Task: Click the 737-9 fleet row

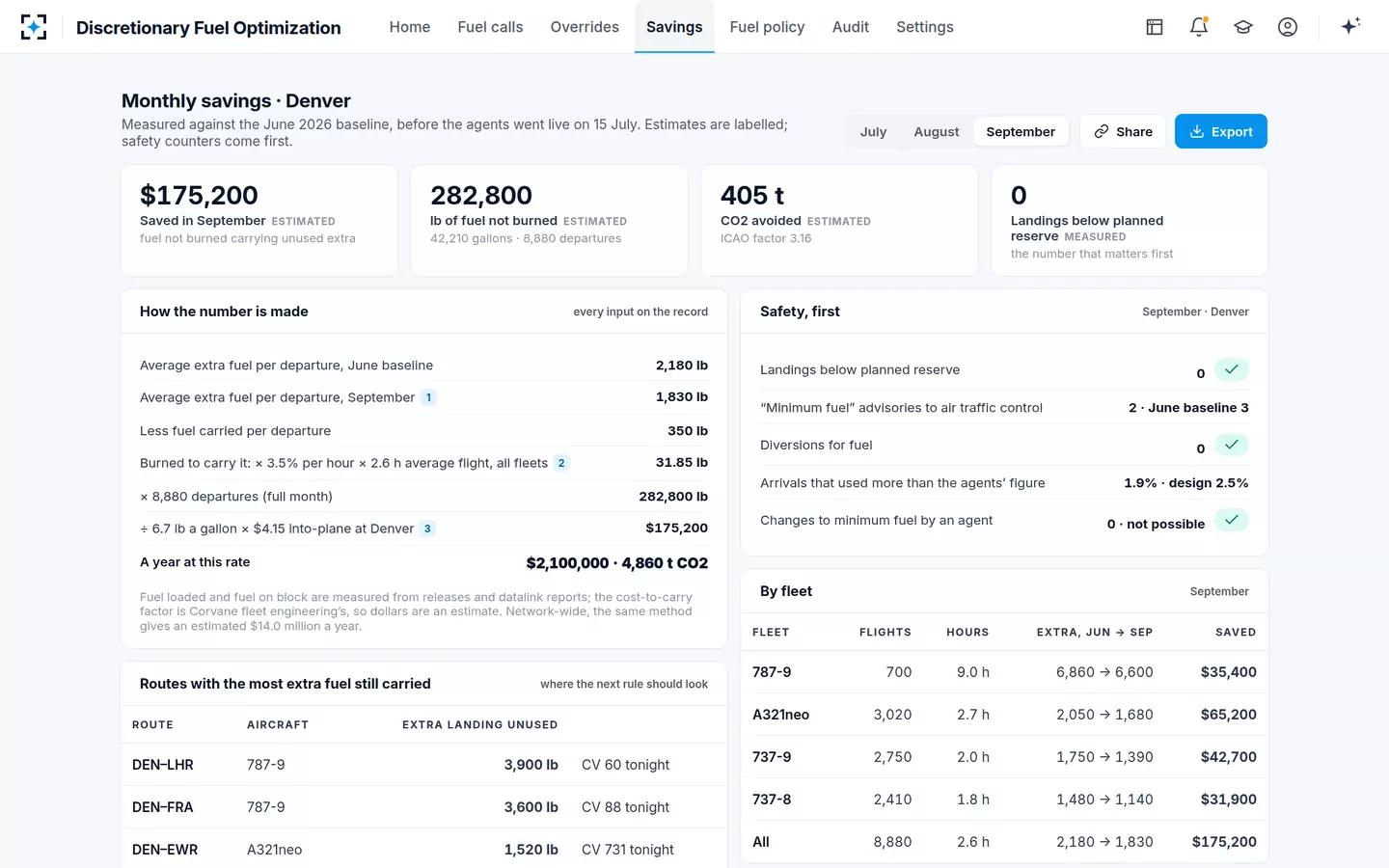Action: (1004, 757)
